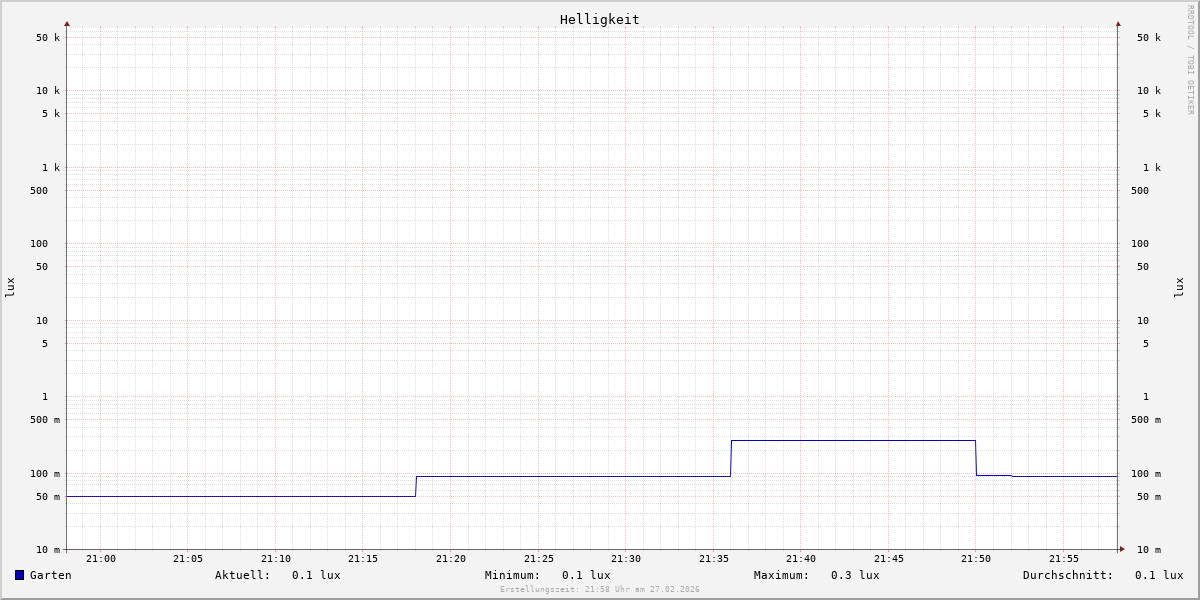Click the rotated "lux" label on left side
This screenshot has width=1200, height=600.
pos(10,288)
